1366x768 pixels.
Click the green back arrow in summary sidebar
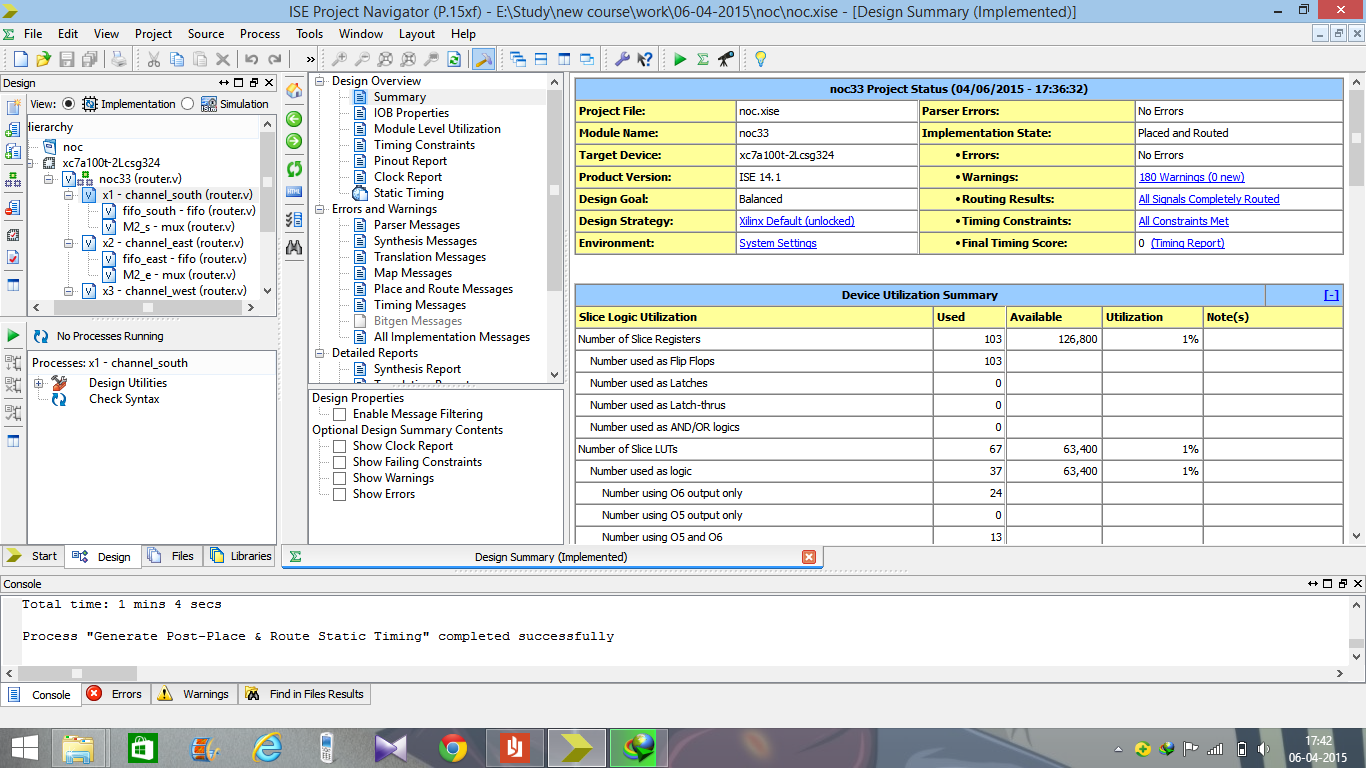(294, 118)
